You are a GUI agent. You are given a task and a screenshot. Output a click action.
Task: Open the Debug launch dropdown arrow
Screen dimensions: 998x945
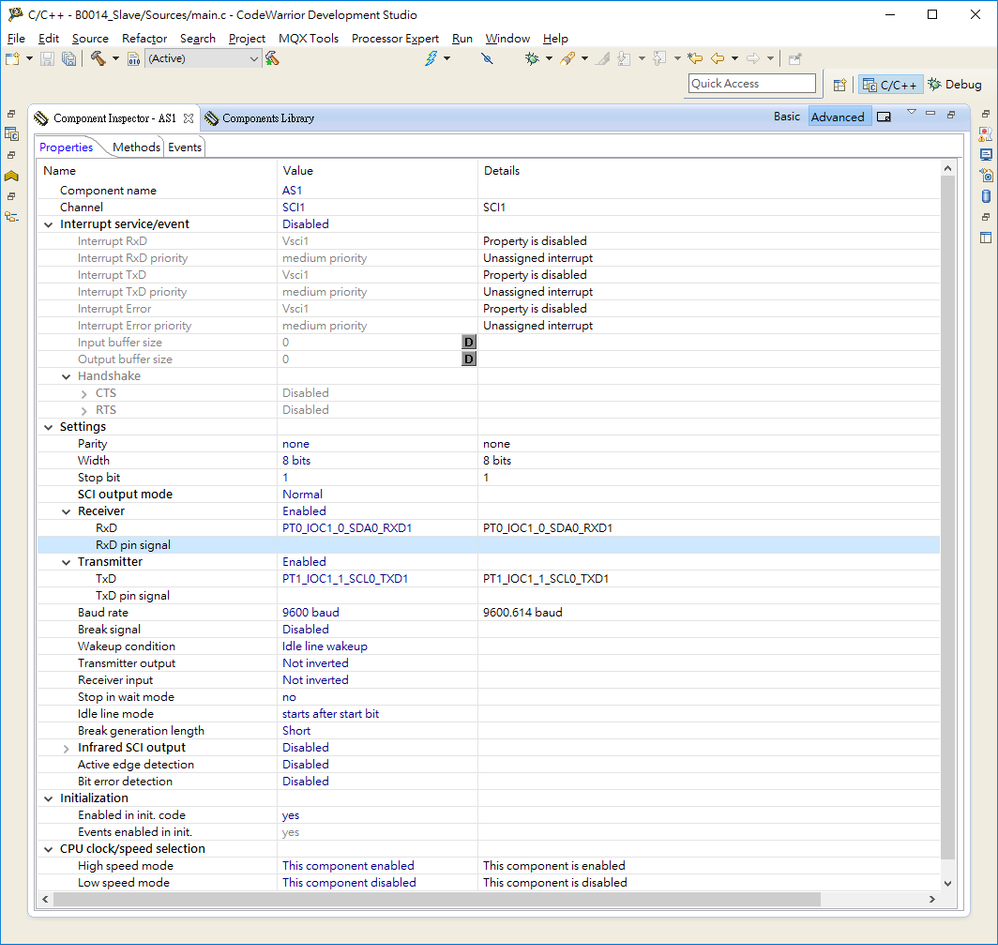coord(549,59)
